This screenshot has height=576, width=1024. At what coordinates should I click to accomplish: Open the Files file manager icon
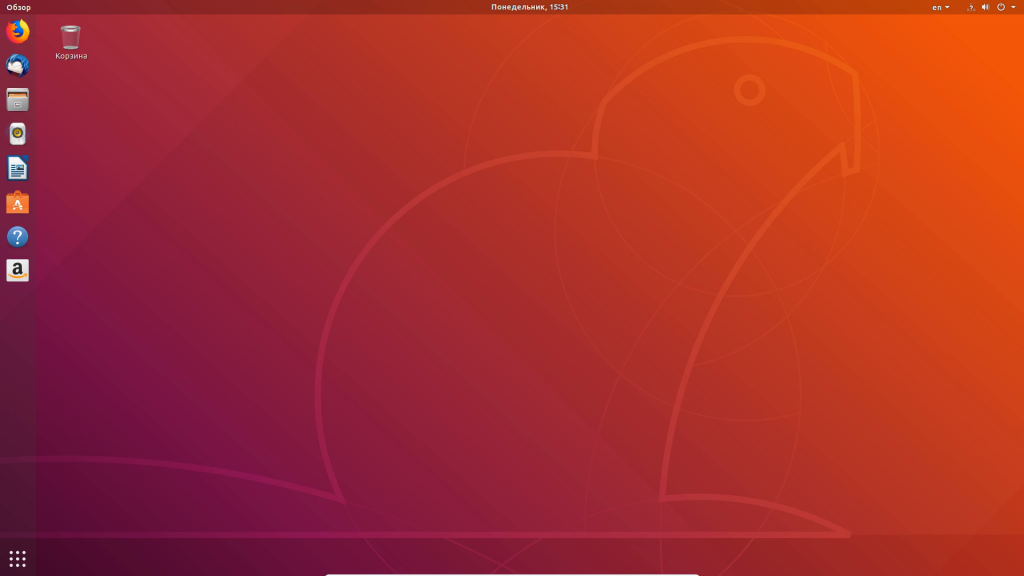pyautogui.click(x=15, y=99)
